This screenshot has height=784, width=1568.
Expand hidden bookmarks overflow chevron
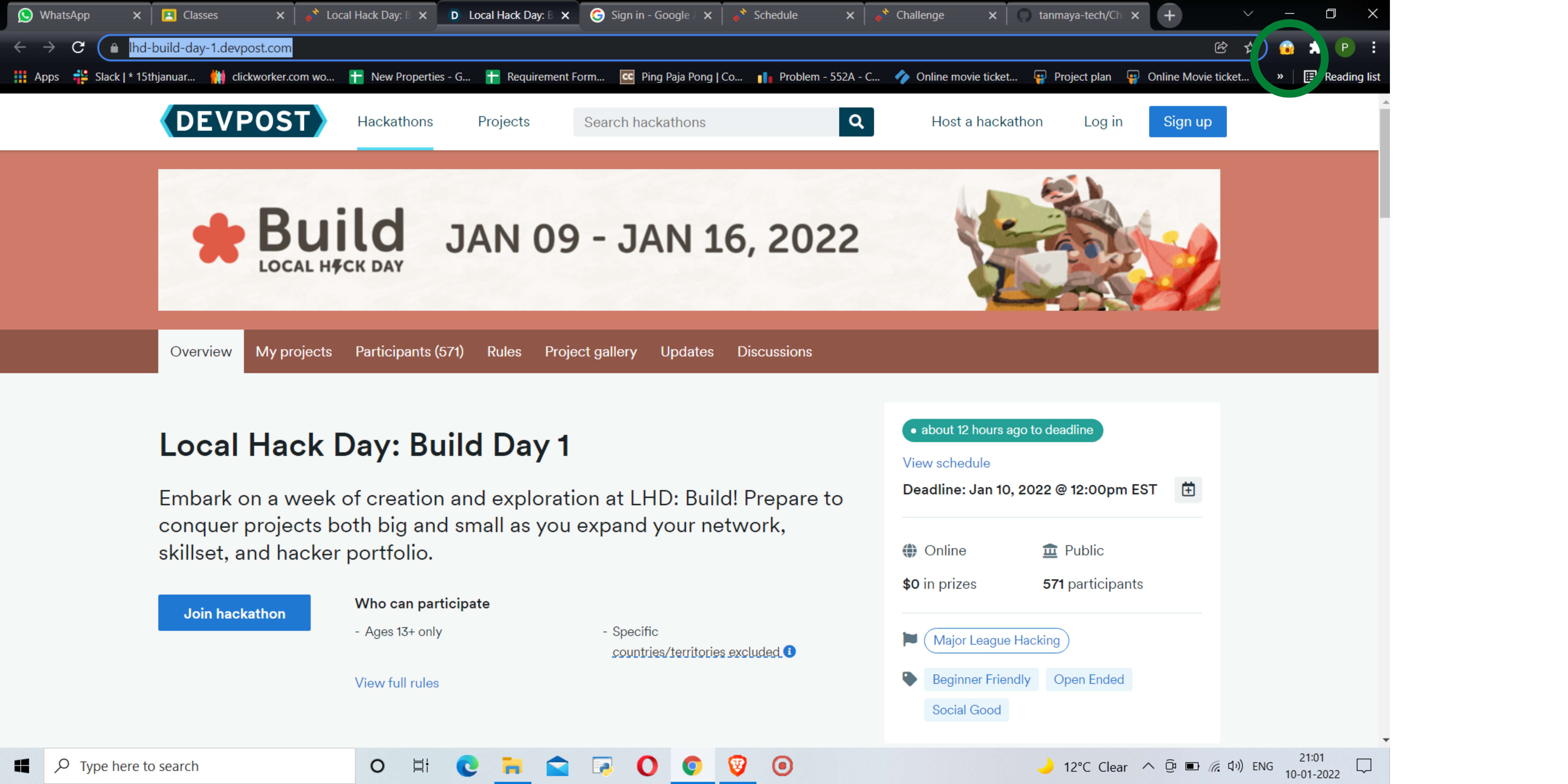tap(1280, 77)
